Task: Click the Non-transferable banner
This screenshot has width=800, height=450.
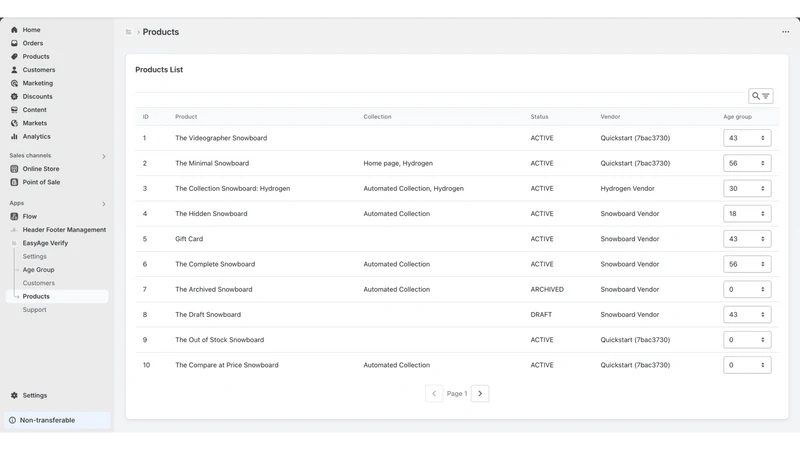Action: coord(57,420)
